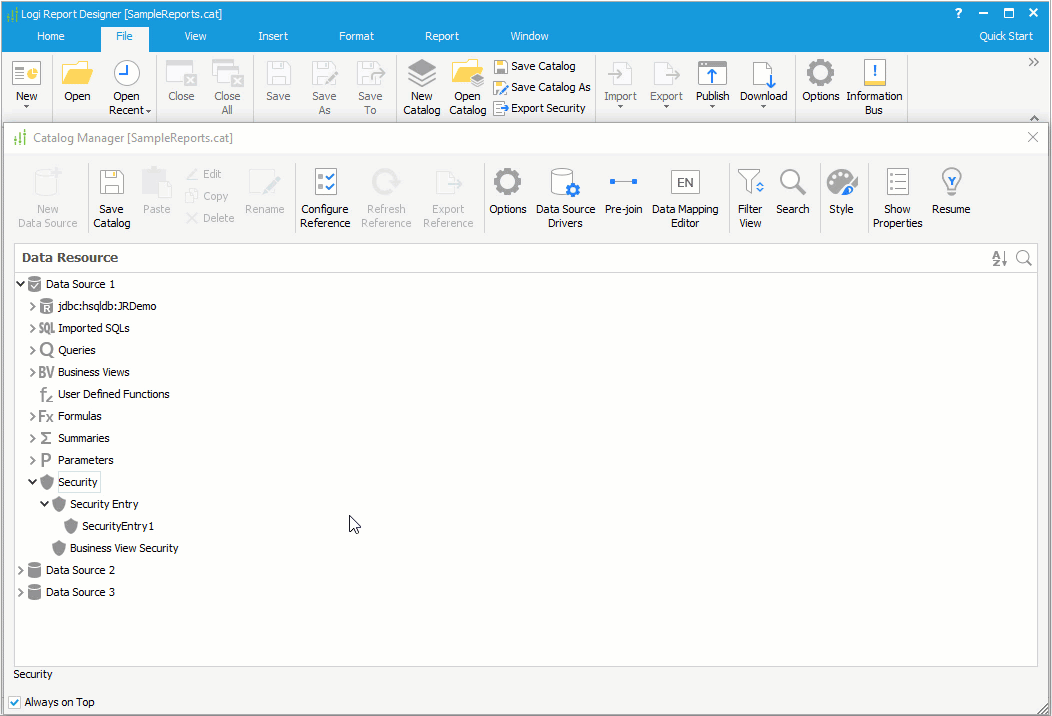This screenshot has width=1052, height=716.
Task: Uncheck the Always on Top checkbox
Action: (15, 702)
